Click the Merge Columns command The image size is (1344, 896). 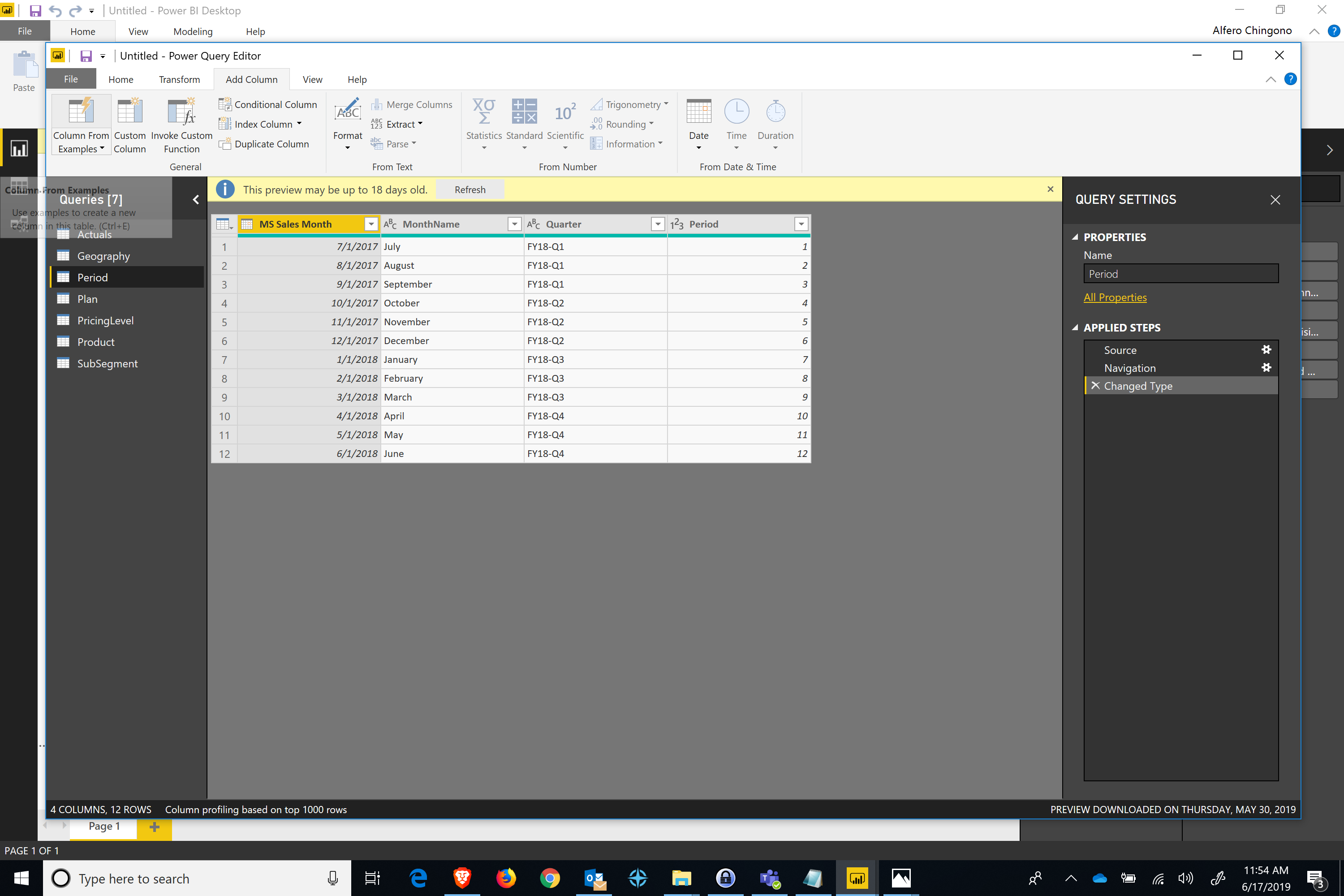[411, 104]
